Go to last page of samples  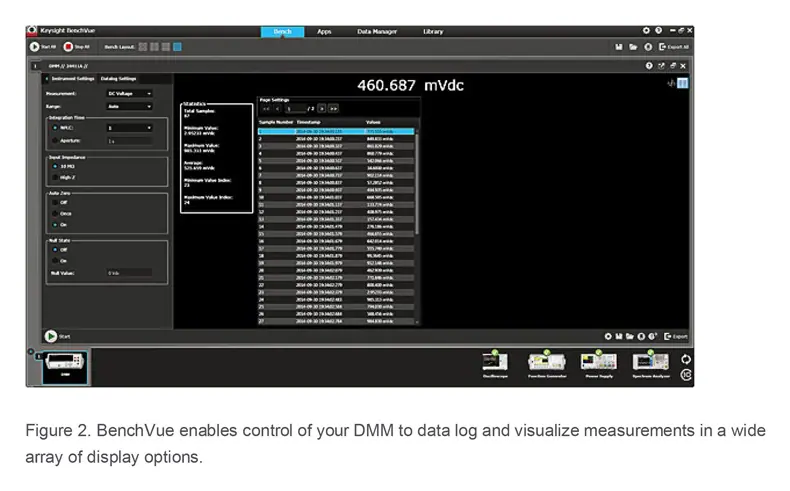pyautogui.click(x=333, y=108)
